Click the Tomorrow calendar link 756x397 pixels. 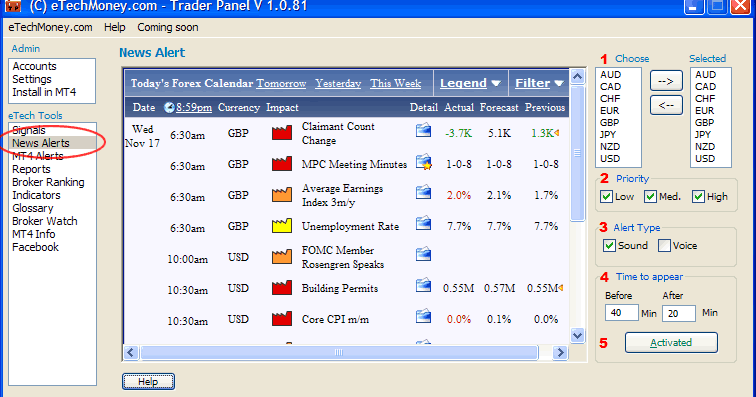[x=281, y=83]
